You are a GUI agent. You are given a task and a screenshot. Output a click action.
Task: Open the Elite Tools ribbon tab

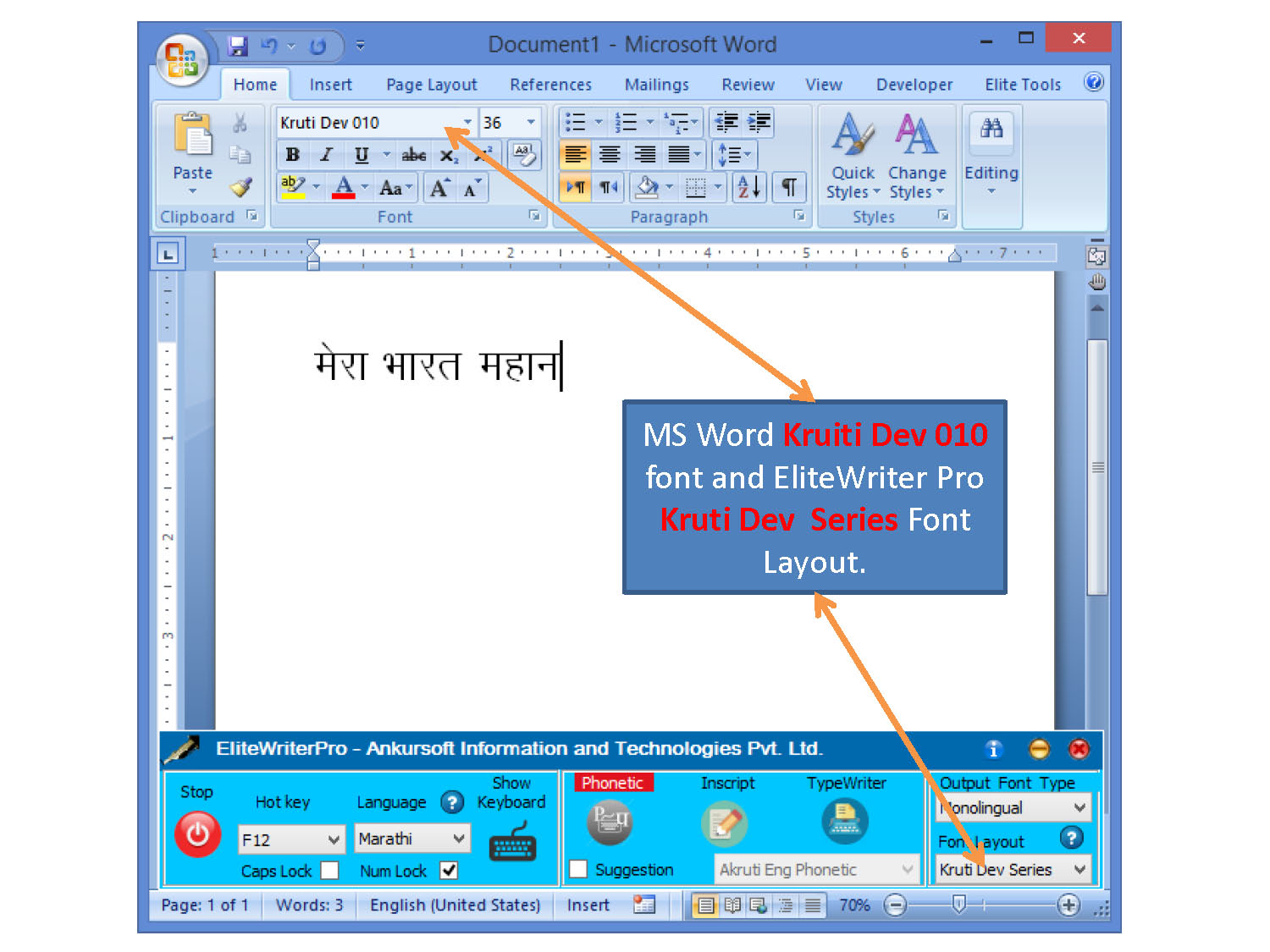pyautogui.click(x=1023, y=85)
